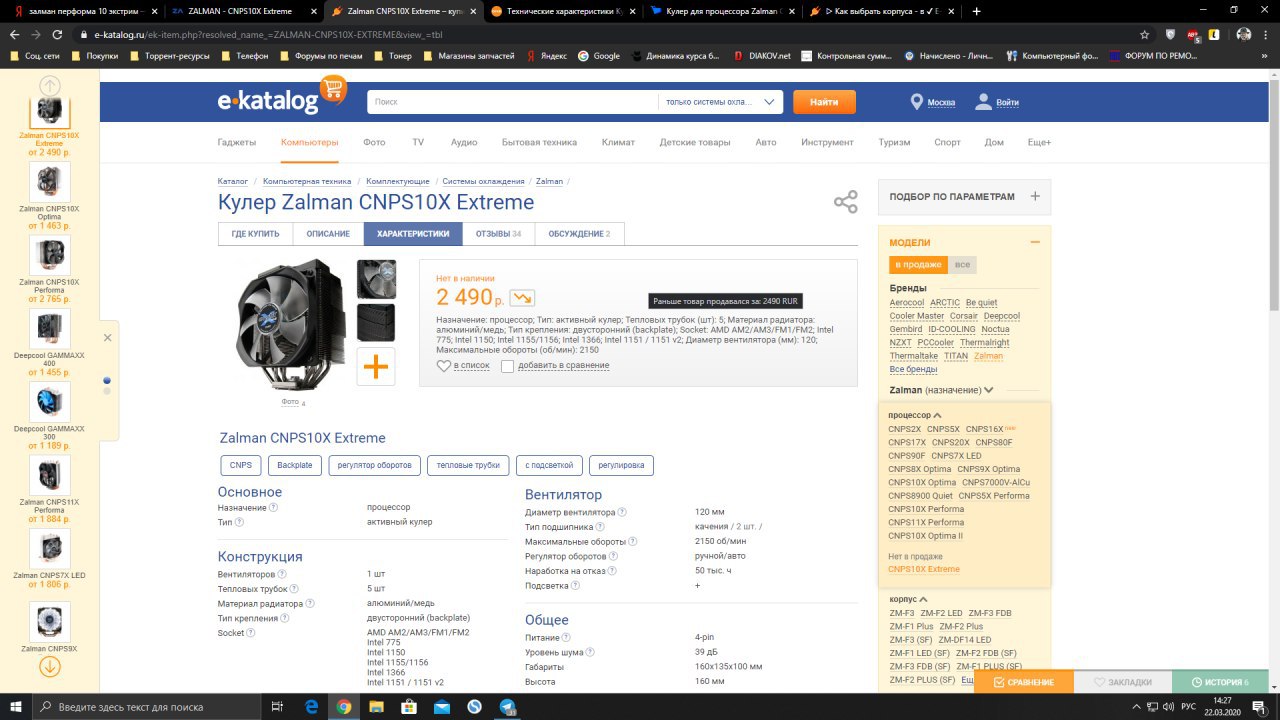
Task: Open the 'Еще+' categories menu
Action: pyautogui.click(x=1040, y=142)
